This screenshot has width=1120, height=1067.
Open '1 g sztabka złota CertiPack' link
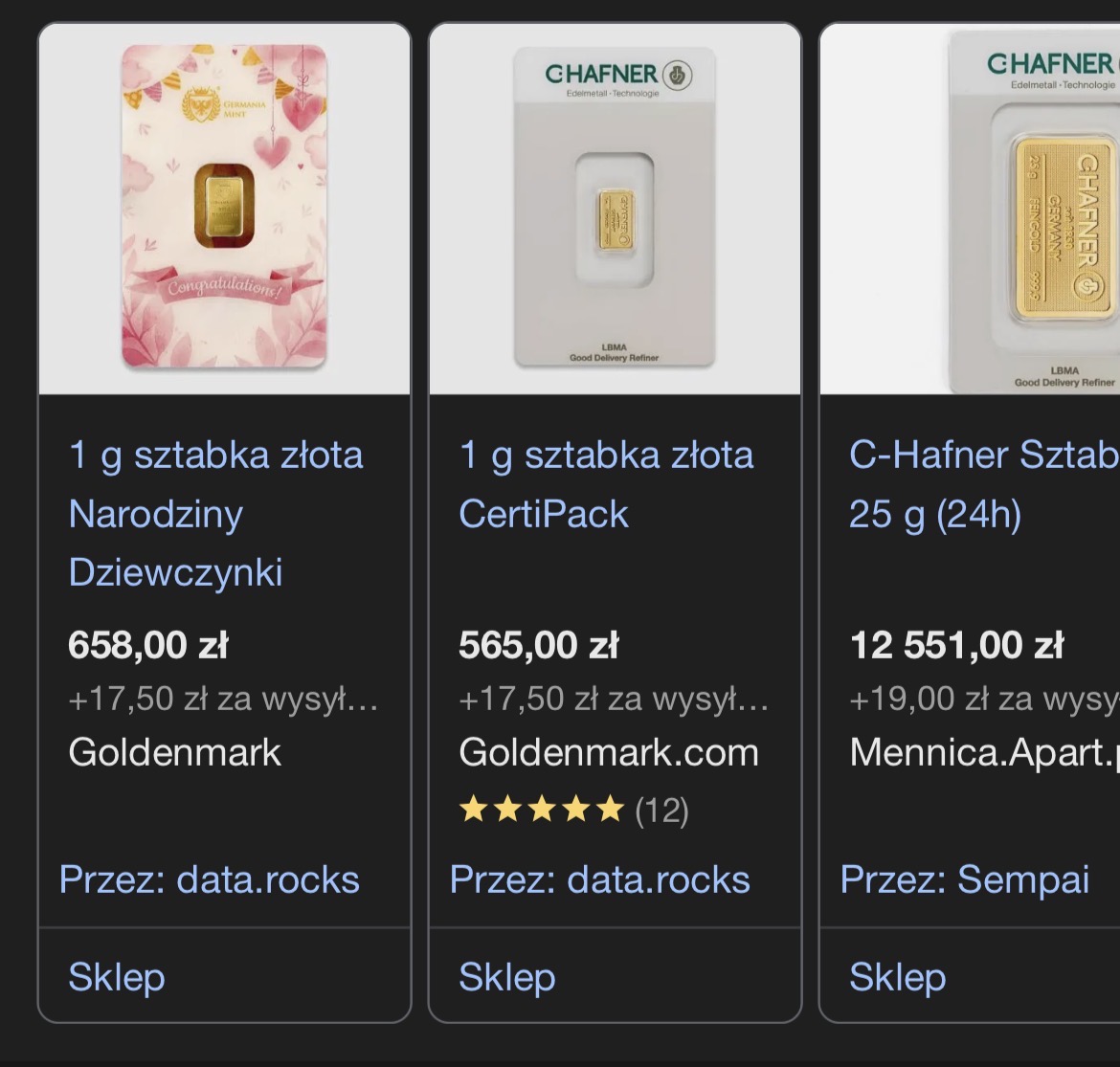[x=605, y=484]
